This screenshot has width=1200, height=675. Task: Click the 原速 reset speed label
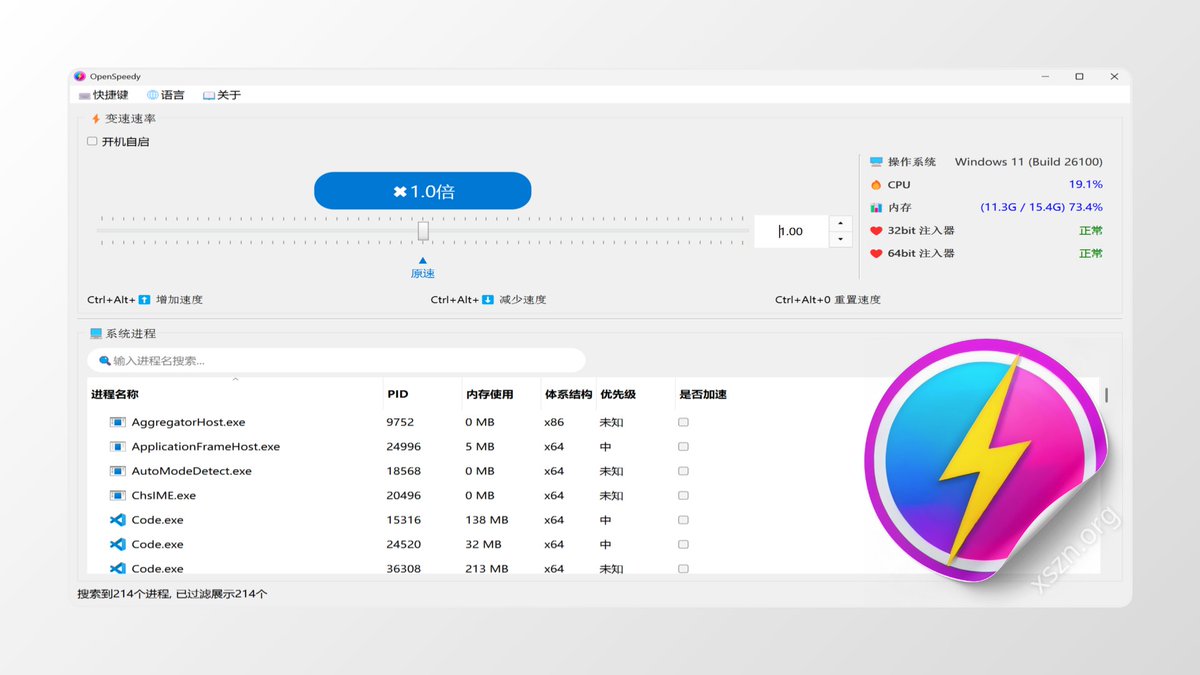[423, 273]
